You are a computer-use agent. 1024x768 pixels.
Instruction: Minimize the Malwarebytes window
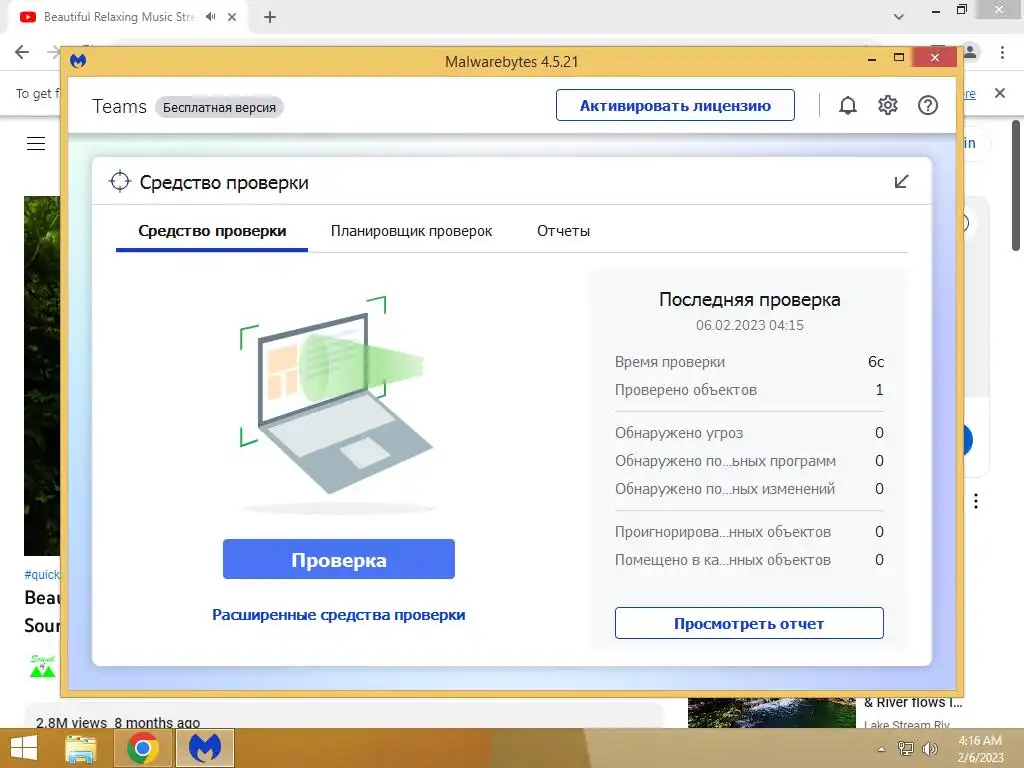click(871, 58)
